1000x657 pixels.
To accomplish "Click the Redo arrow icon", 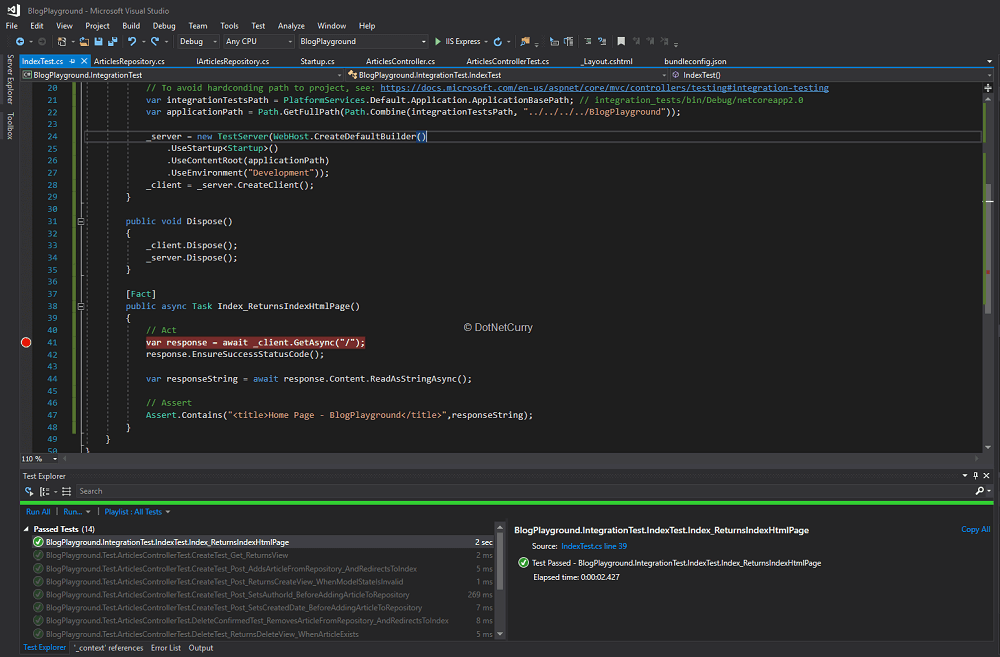I will [154, 41].
